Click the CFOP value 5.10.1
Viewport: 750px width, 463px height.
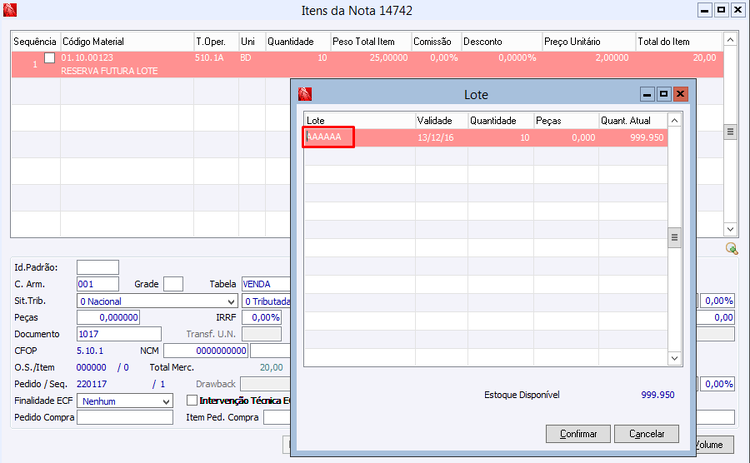(90, 351)
